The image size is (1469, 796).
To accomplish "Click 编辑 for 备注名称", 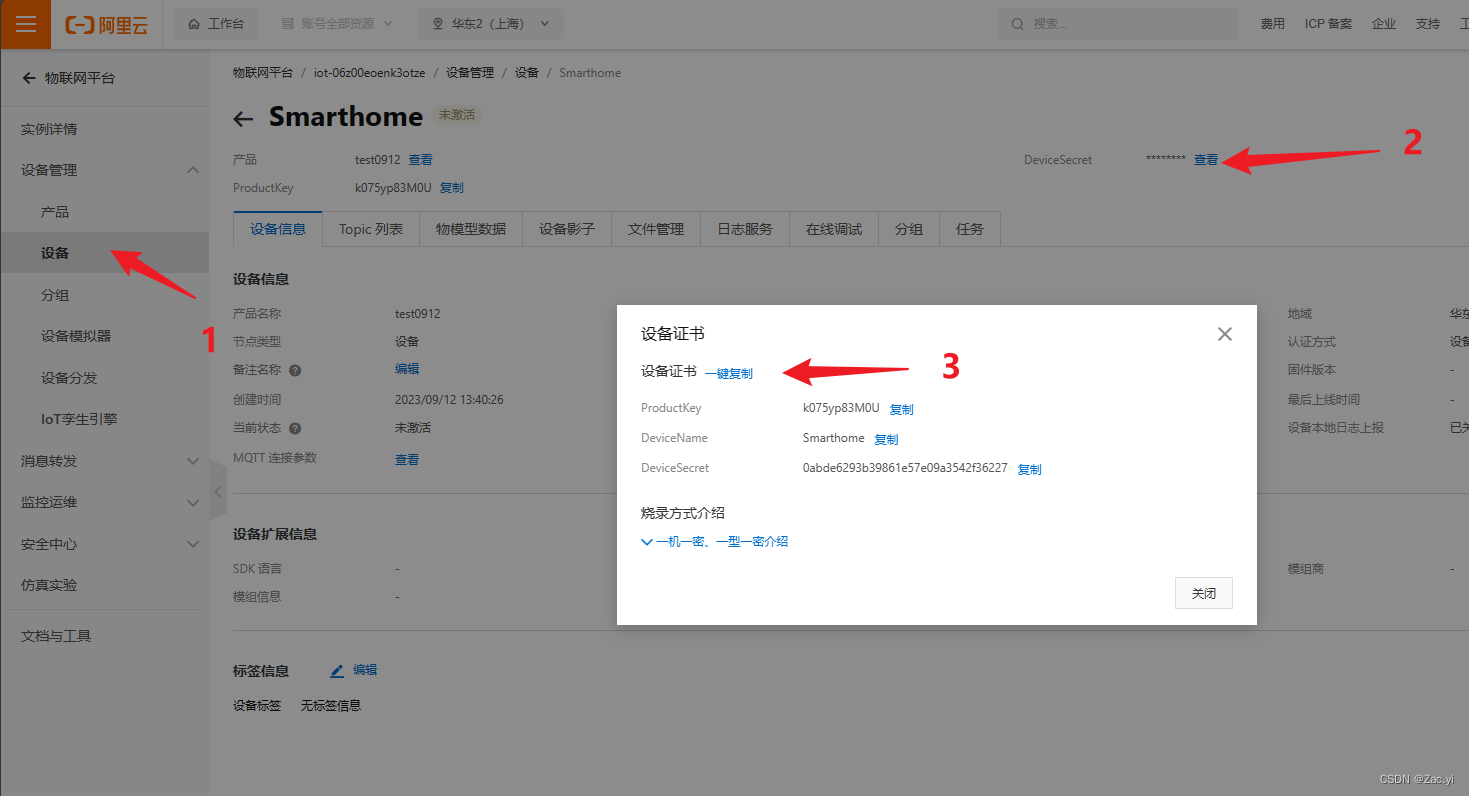I will point(407,369).
